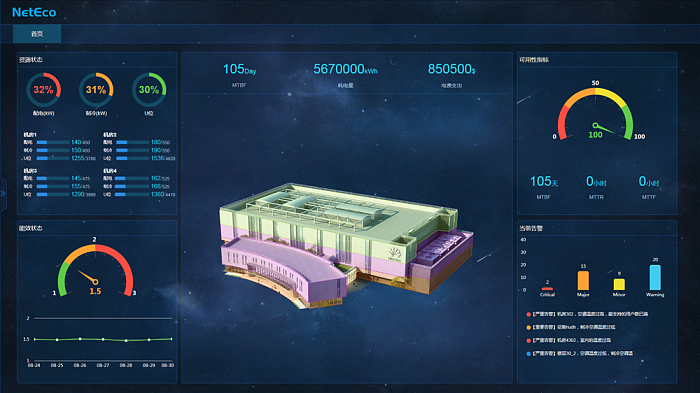Viewport: 700px width, 393px height.
Task: Open first red alarm entry in list
Action: (x=588, y=314)
